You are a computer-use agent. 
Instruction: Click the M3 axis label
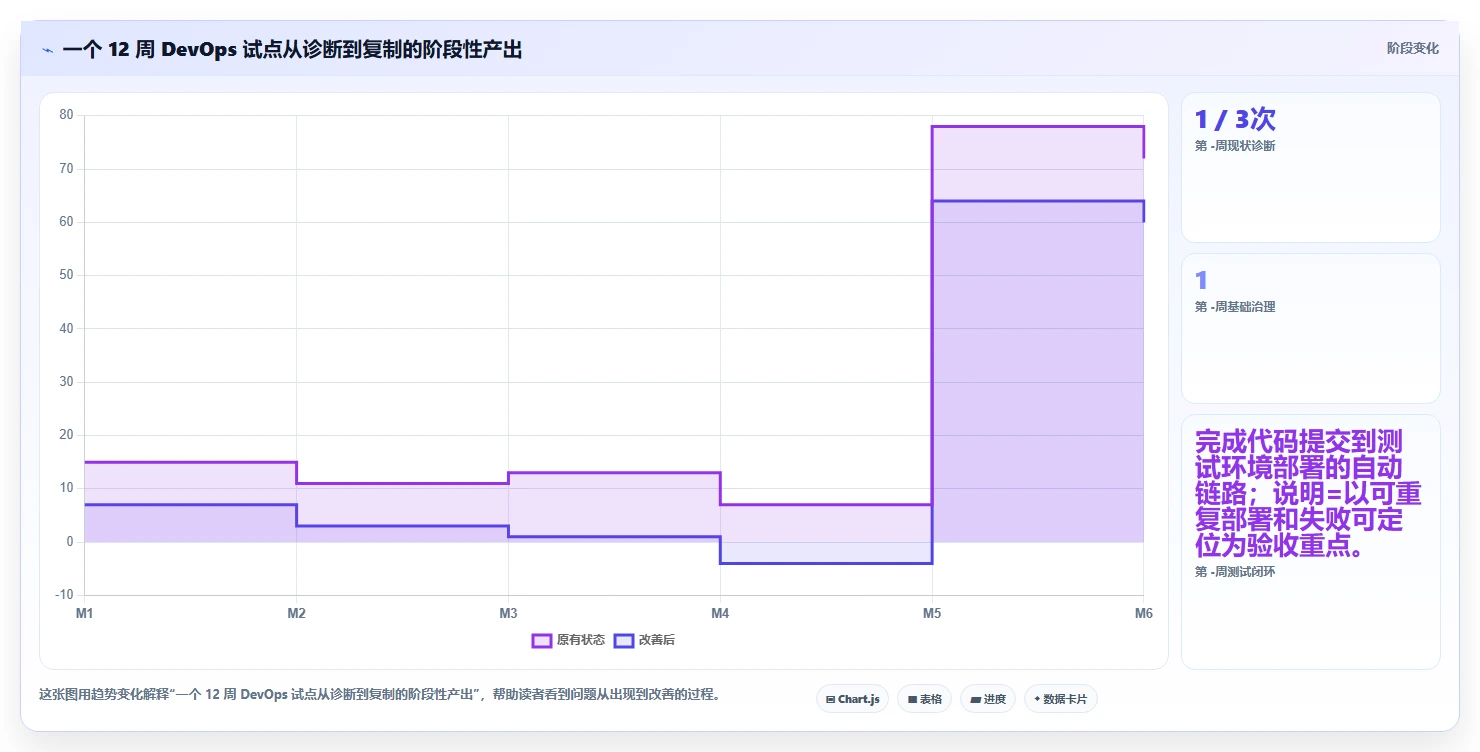[508, 613]
